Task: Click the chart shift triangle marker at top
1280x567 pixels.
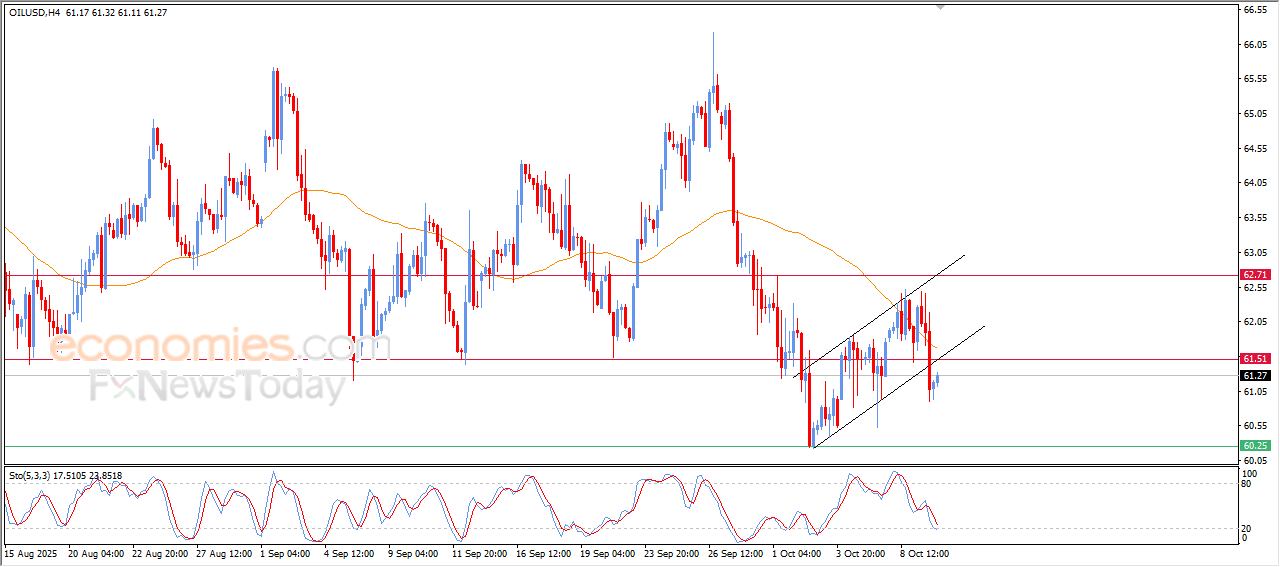Action: click(939, 7)
